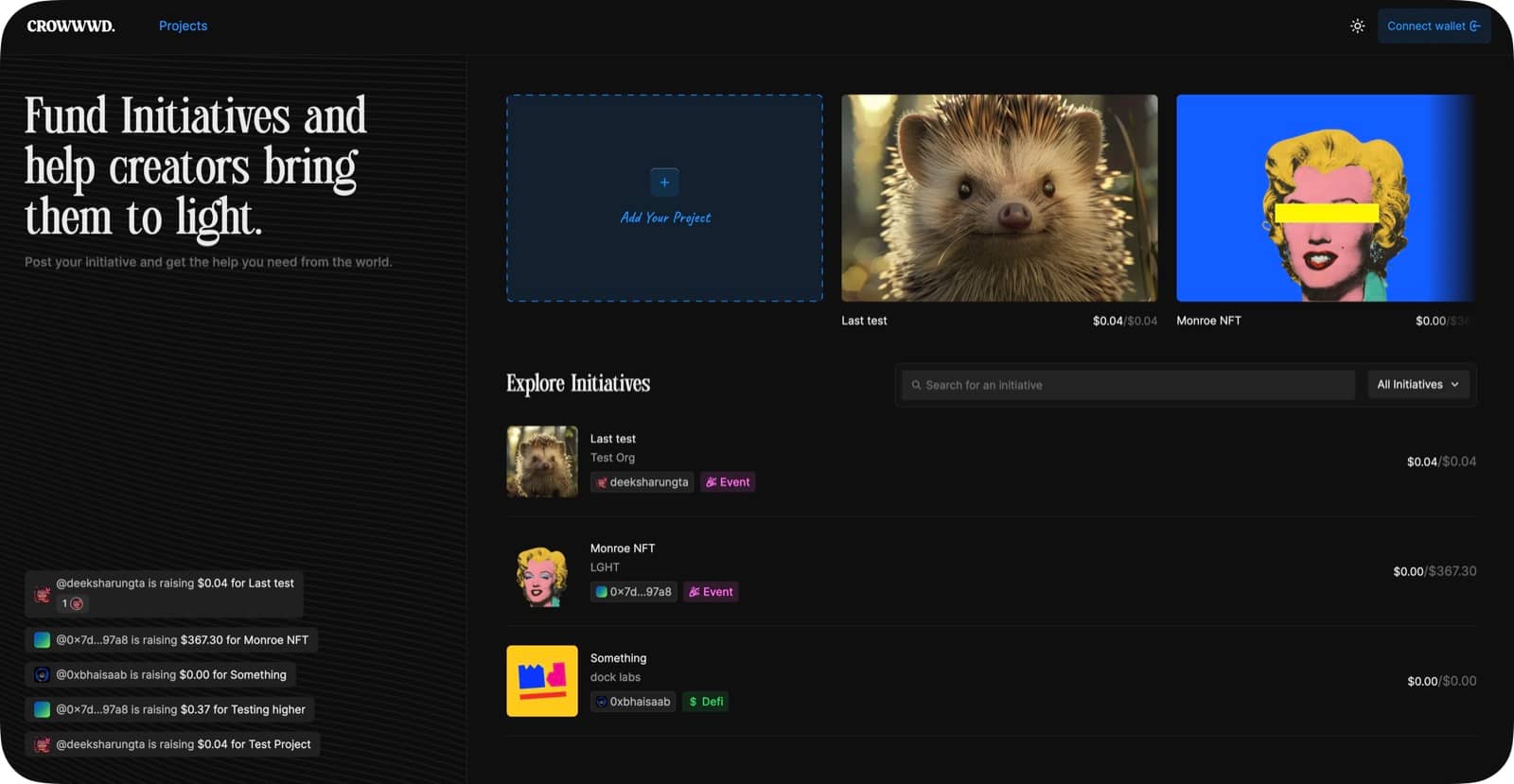The width and height of the screenshot is (1514, 784).
Task: Click the Connect wallet button
Action: pos(1434,26)
